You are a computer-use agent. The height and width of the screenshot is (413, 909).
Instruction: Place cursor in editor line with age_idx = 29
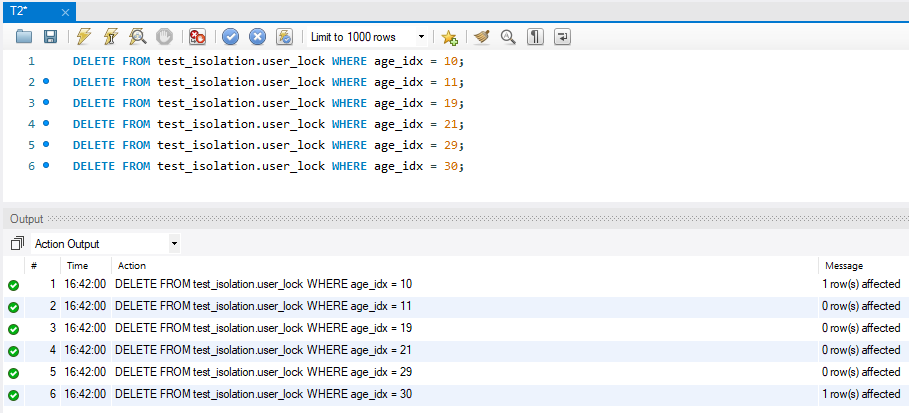click(x=269, y=144)
